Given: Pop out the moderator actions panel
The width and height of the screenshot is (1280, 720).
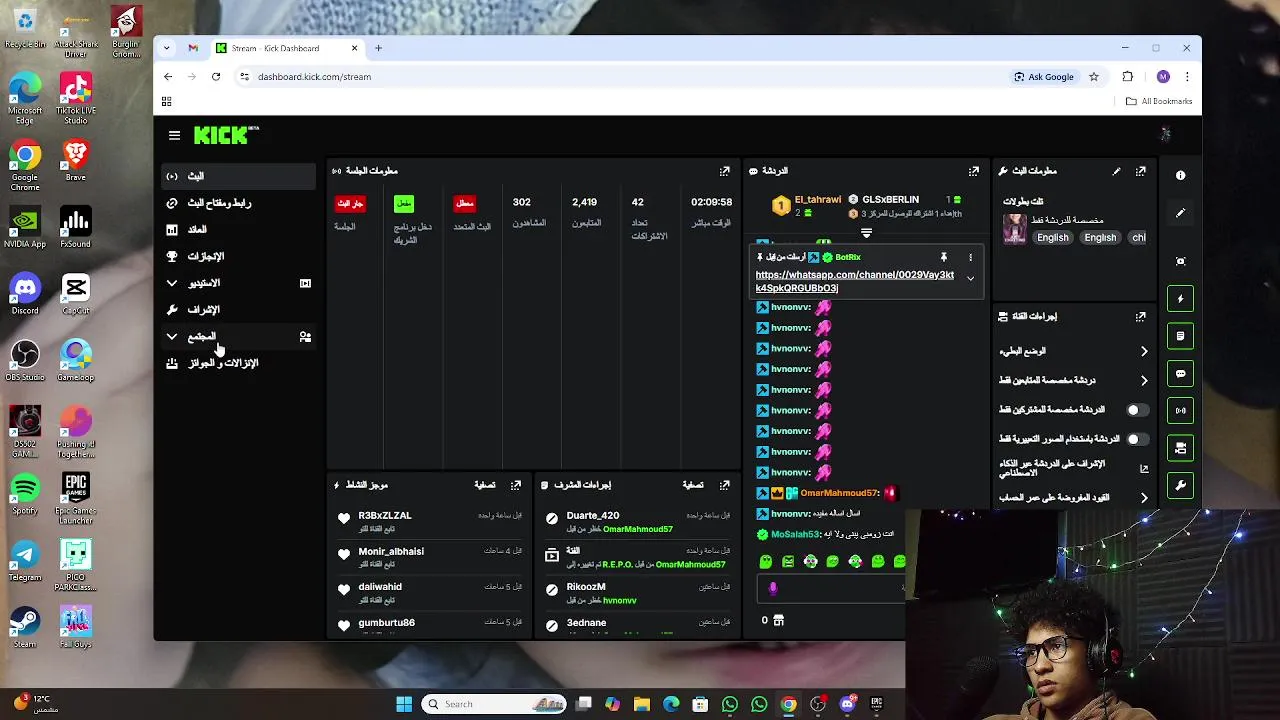Looking at the screenshot, I should [725, 485].
